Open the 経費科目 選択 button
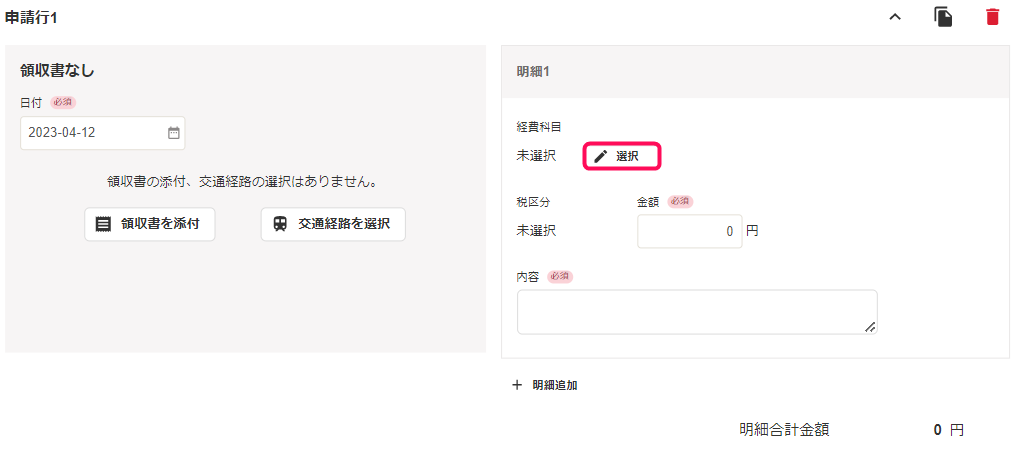Image resolution: width=1025 pixels, height=464 pixels. tap(622, 157)
